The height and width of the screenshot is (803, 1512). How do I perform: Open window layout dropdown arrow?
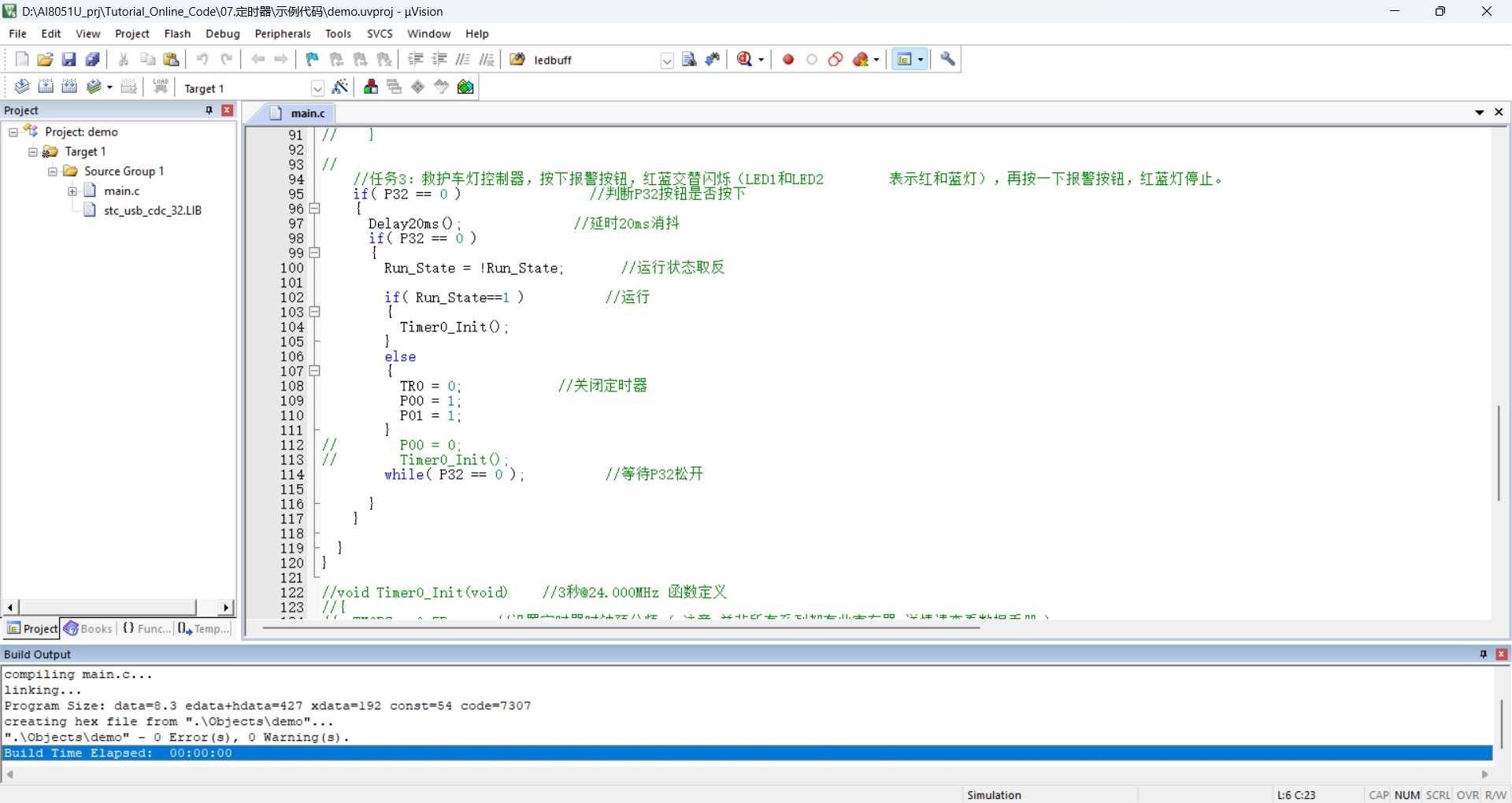921,60
